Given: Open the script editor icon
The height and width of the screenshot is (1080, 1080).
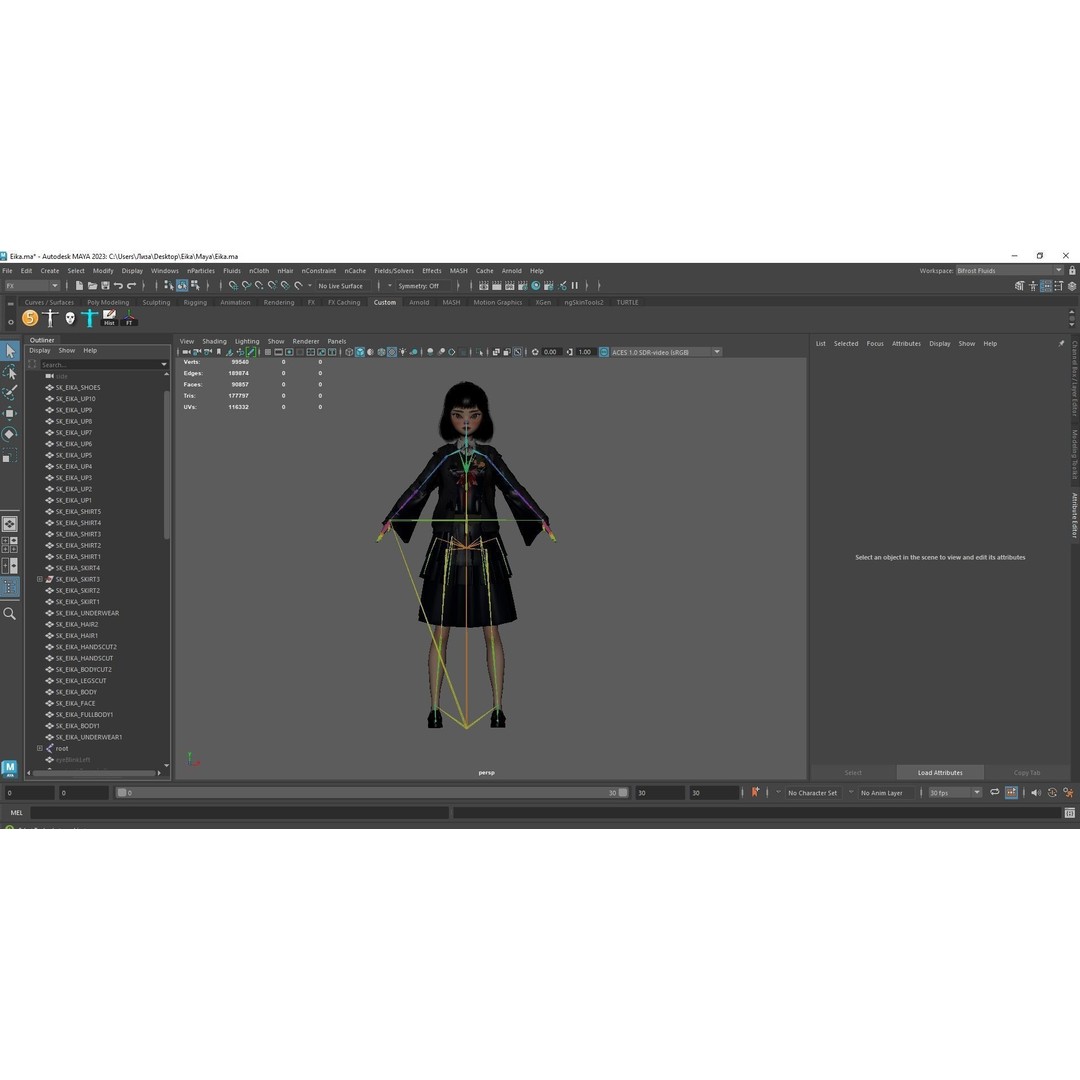Looking at the screenshot, I should (1070, 813).
